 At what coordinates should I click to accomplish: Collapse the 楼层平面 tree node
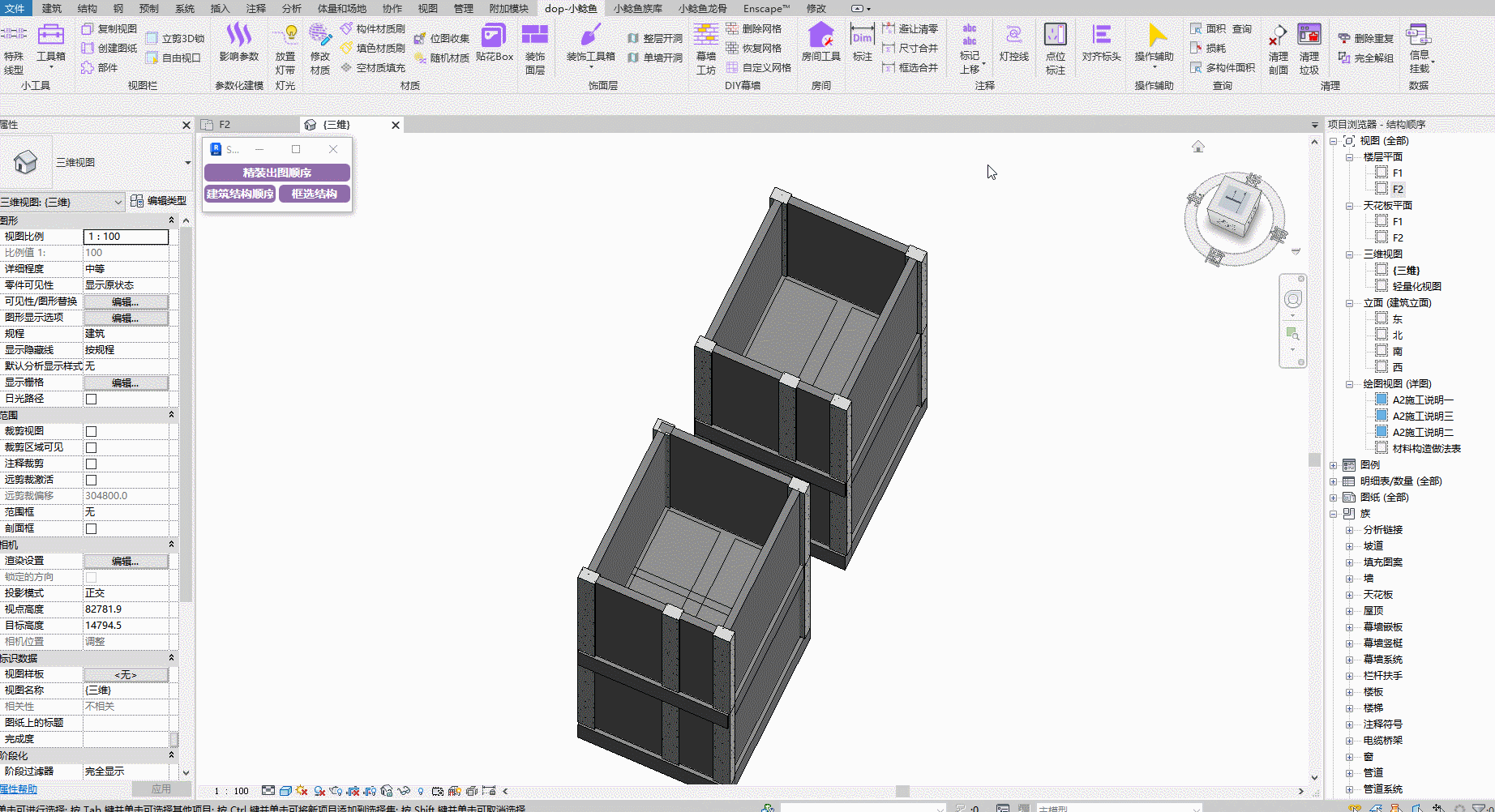pyautogui.click(x=1350, y=157)
